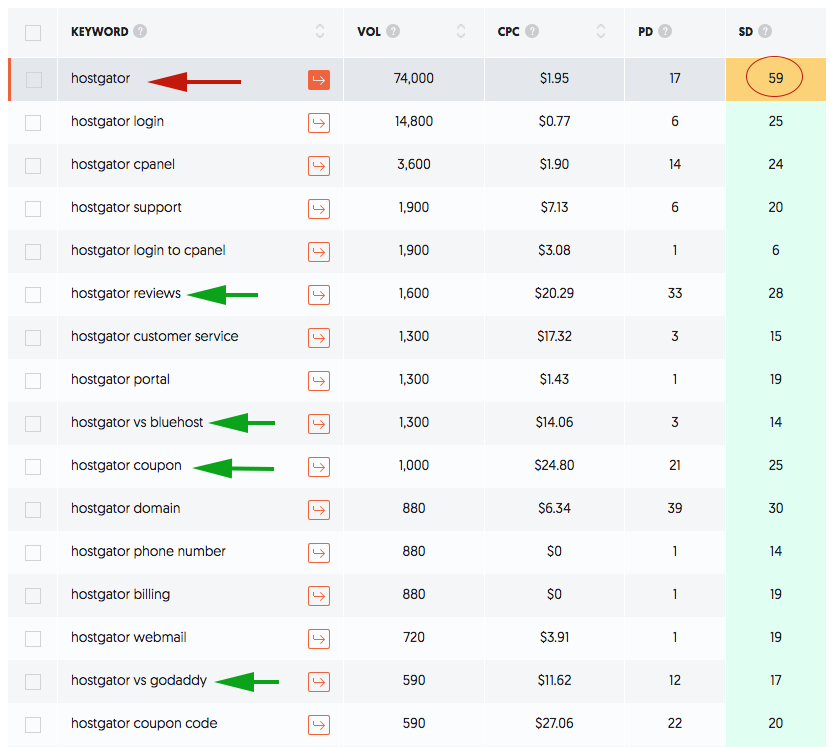Viewport: 835px width, 747px height.
Task: Open the hostgator vs godaddy keyword
Action: [x=139, y=680]
